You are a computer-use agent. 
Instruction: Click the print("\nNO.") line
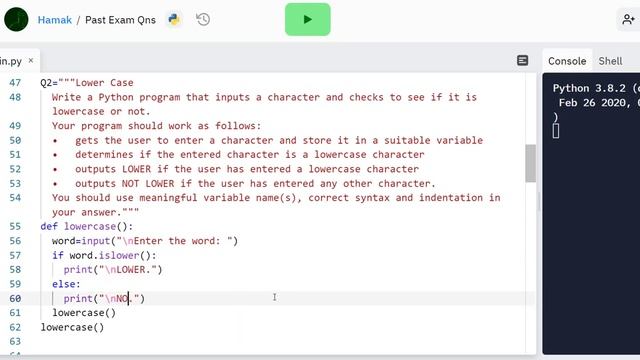104,298
